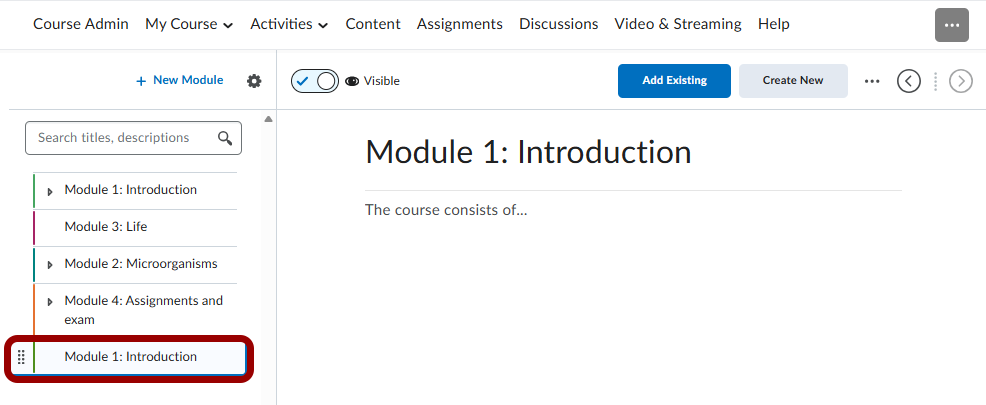Click the search titles, descriptions field
The image size is (986, 405).
tap(120, 138)
